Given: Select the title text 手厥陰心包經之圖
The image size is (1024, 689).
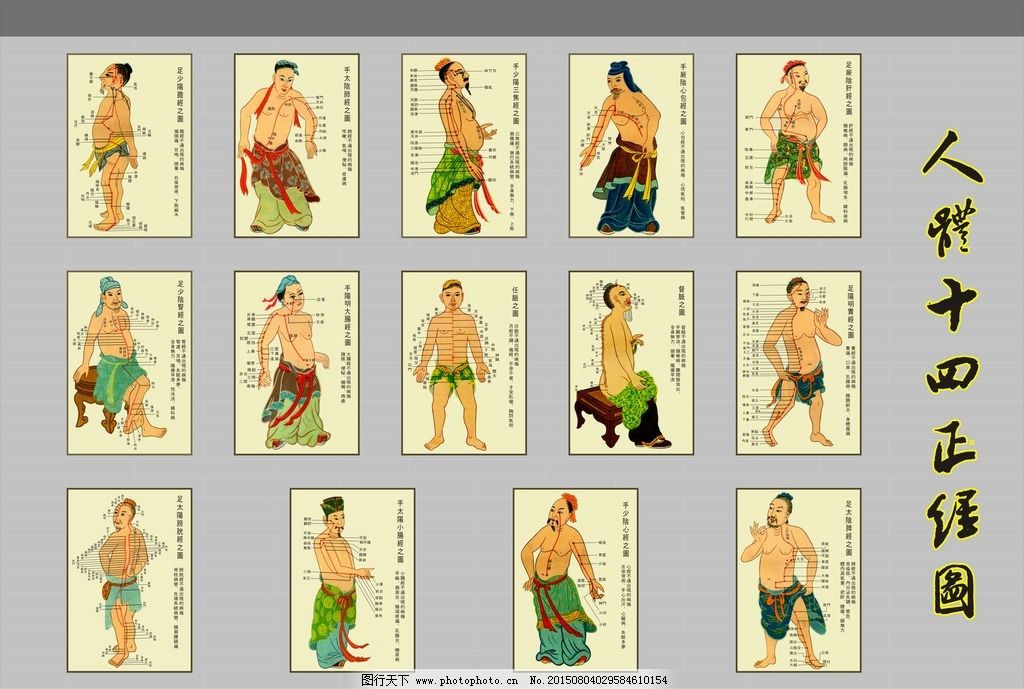Looking at the screenshot, I should pos(683,93).
